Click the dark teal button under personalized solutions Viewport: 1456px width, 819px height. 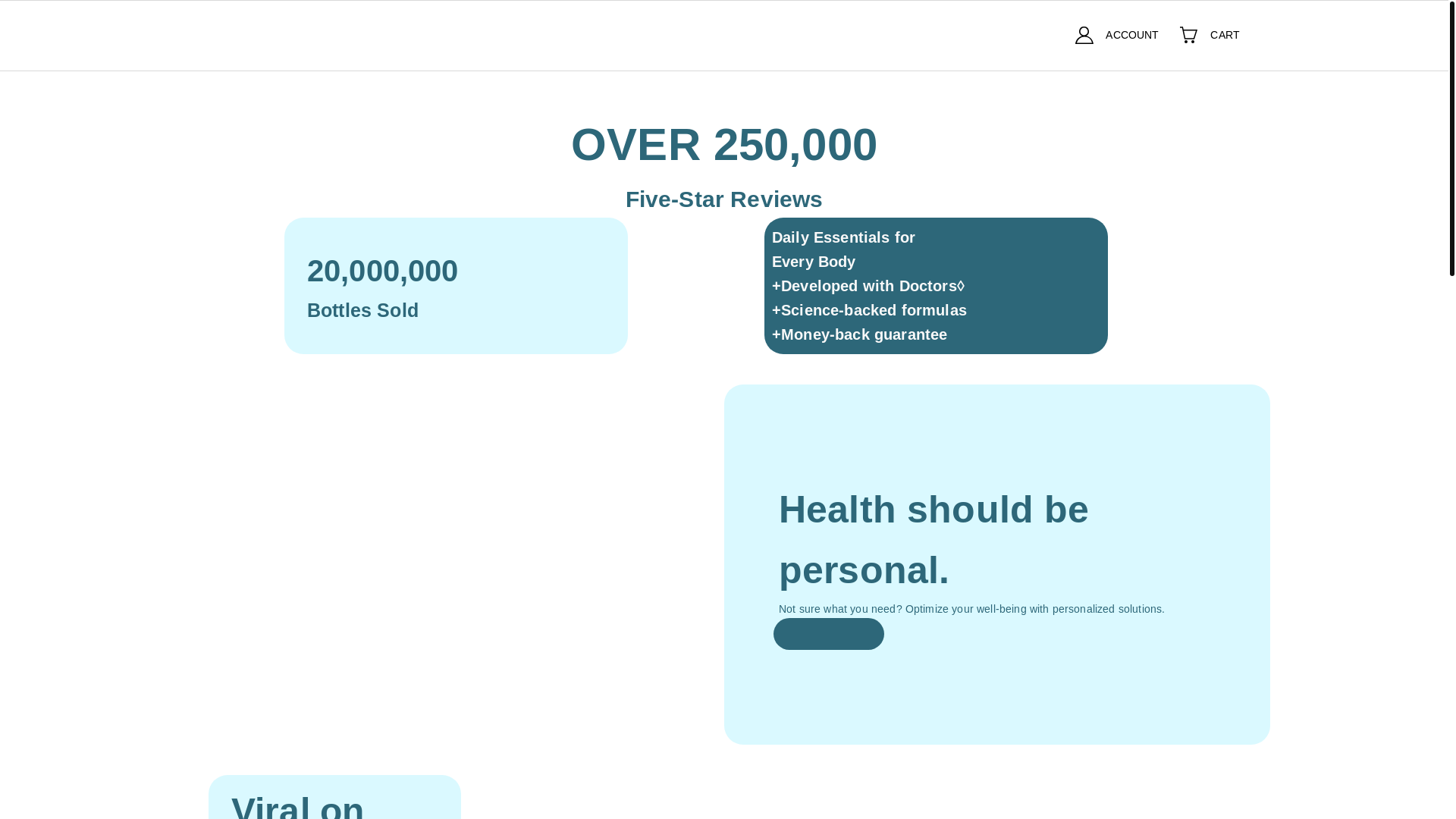[x=828, y=634]
